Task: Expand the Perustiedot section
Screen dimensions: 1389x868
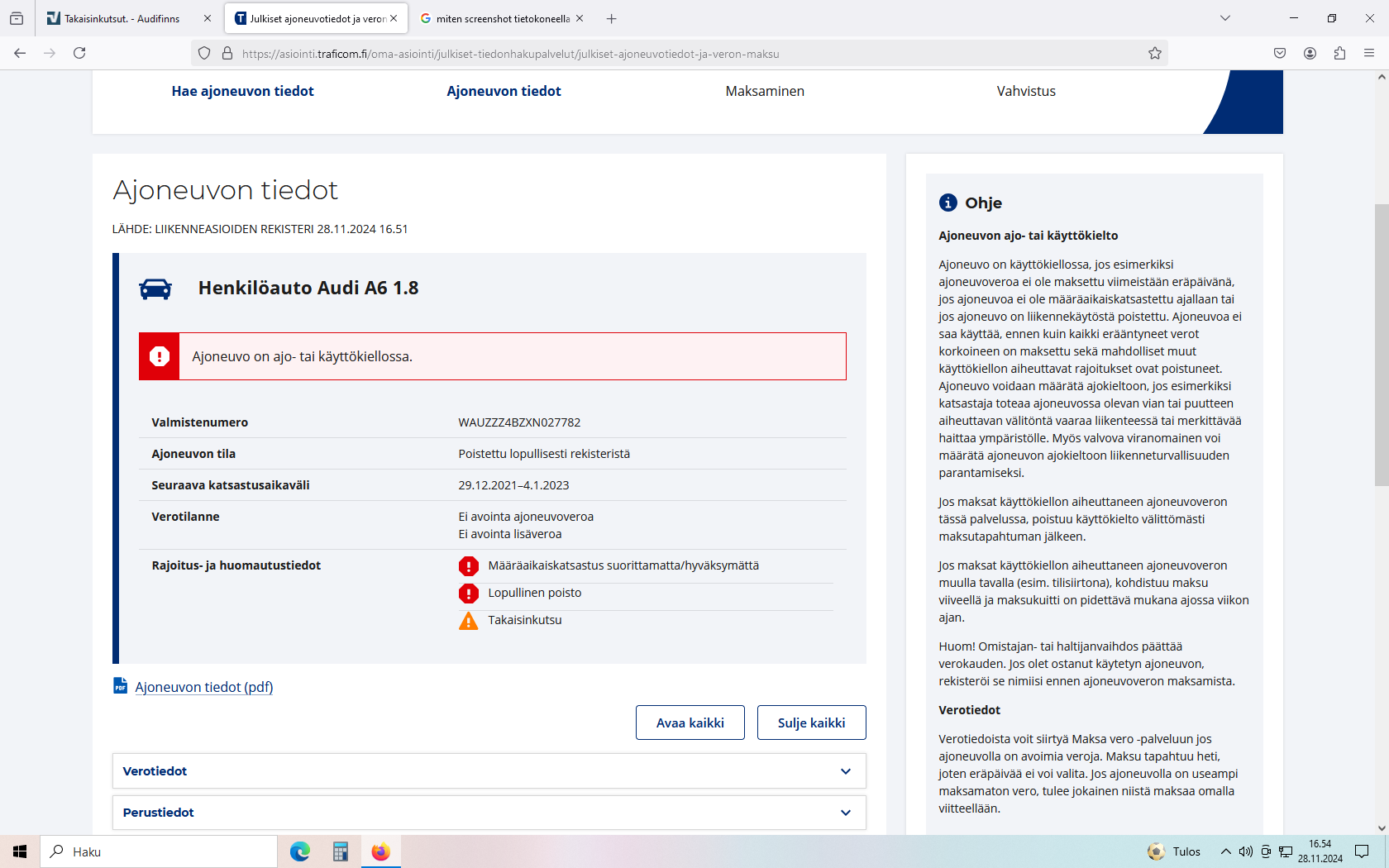Action: (x=489, y=813)
